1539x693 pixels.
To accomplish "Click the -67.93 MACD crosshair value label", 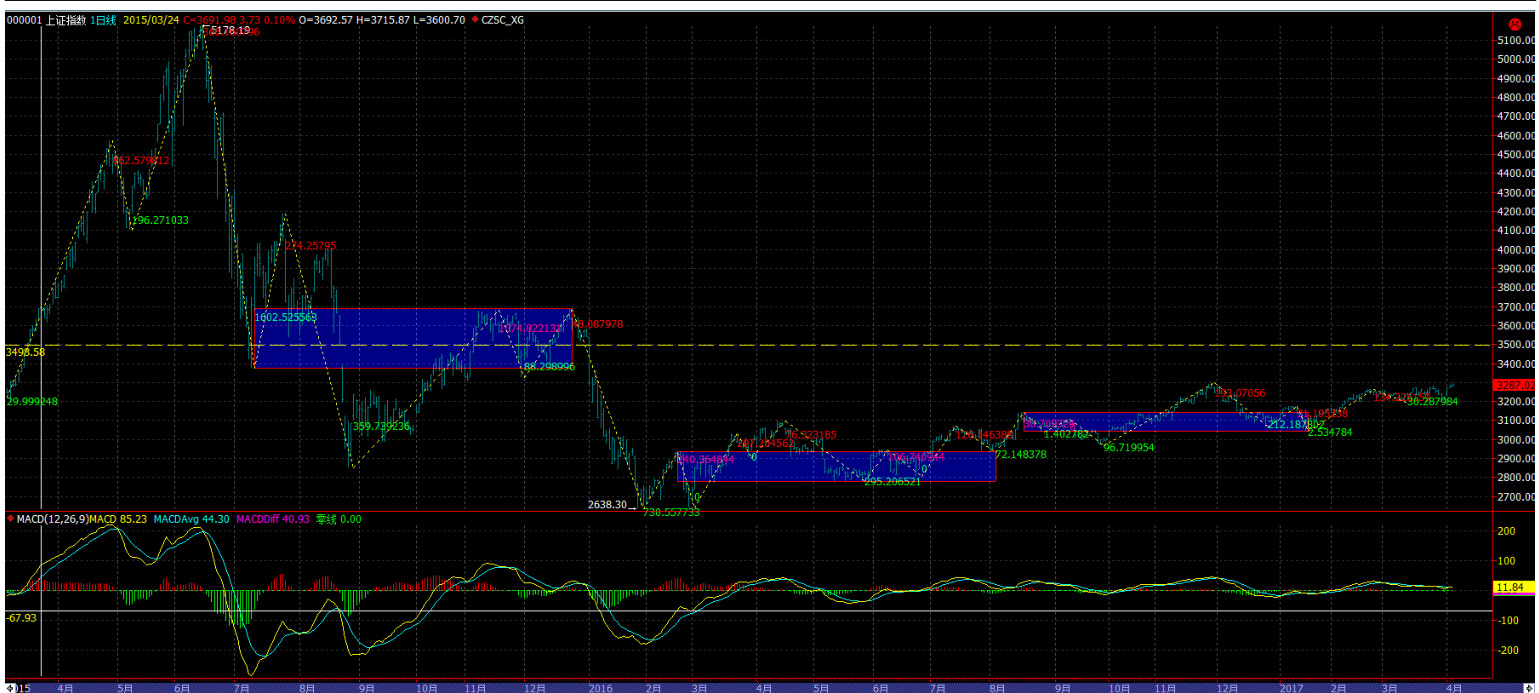I will pos(21,618).
